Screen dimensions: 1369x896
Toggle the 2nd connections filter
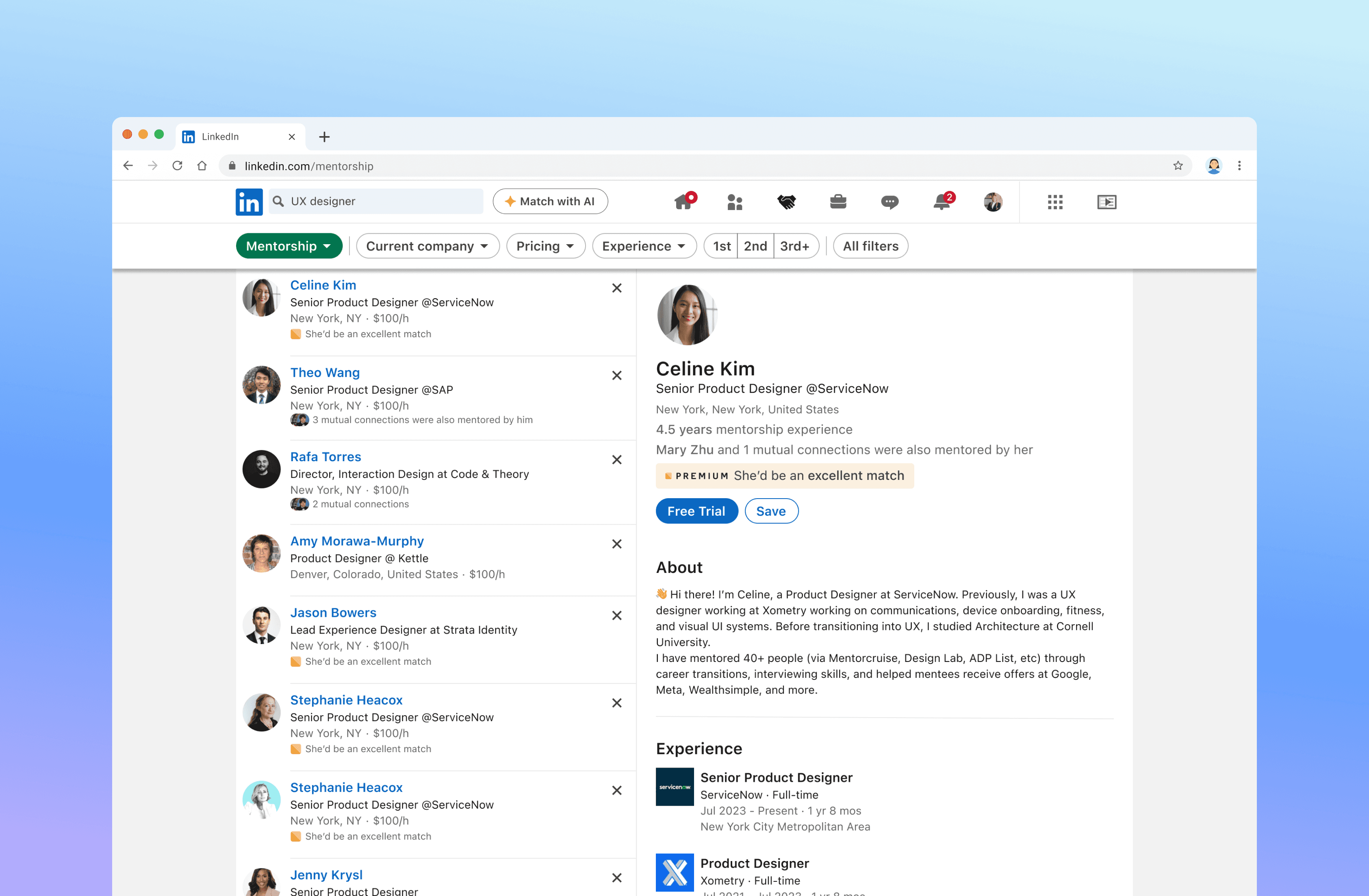pos(755,246)
